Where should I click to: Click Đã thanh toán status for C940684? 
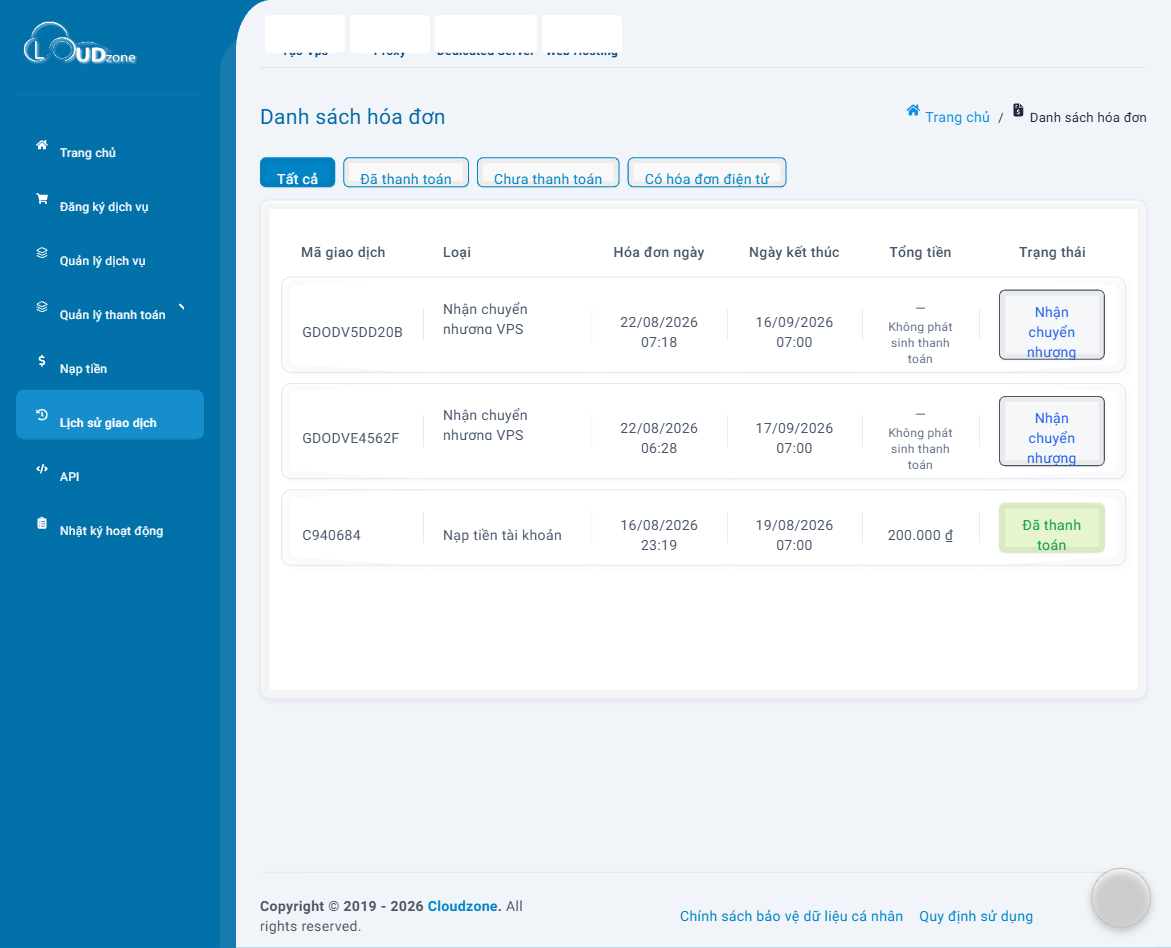(1052, 528)
